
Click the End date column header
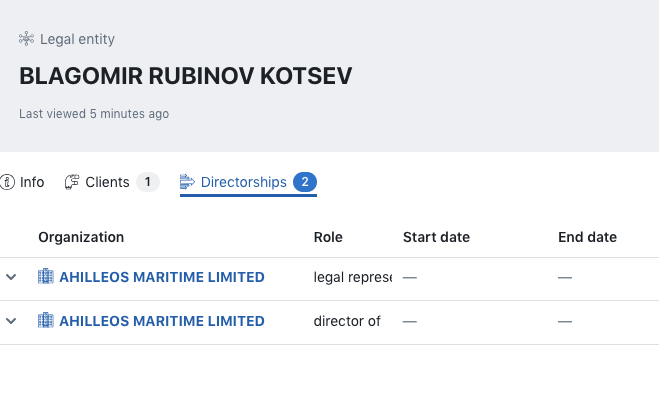coord(587,237)
